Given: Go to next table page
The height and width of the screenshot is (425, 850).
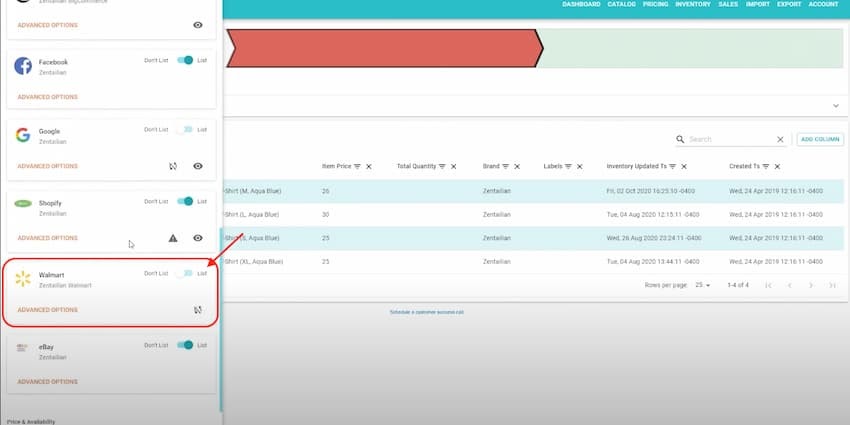Looking at the screenshot, I should [811, 285].
